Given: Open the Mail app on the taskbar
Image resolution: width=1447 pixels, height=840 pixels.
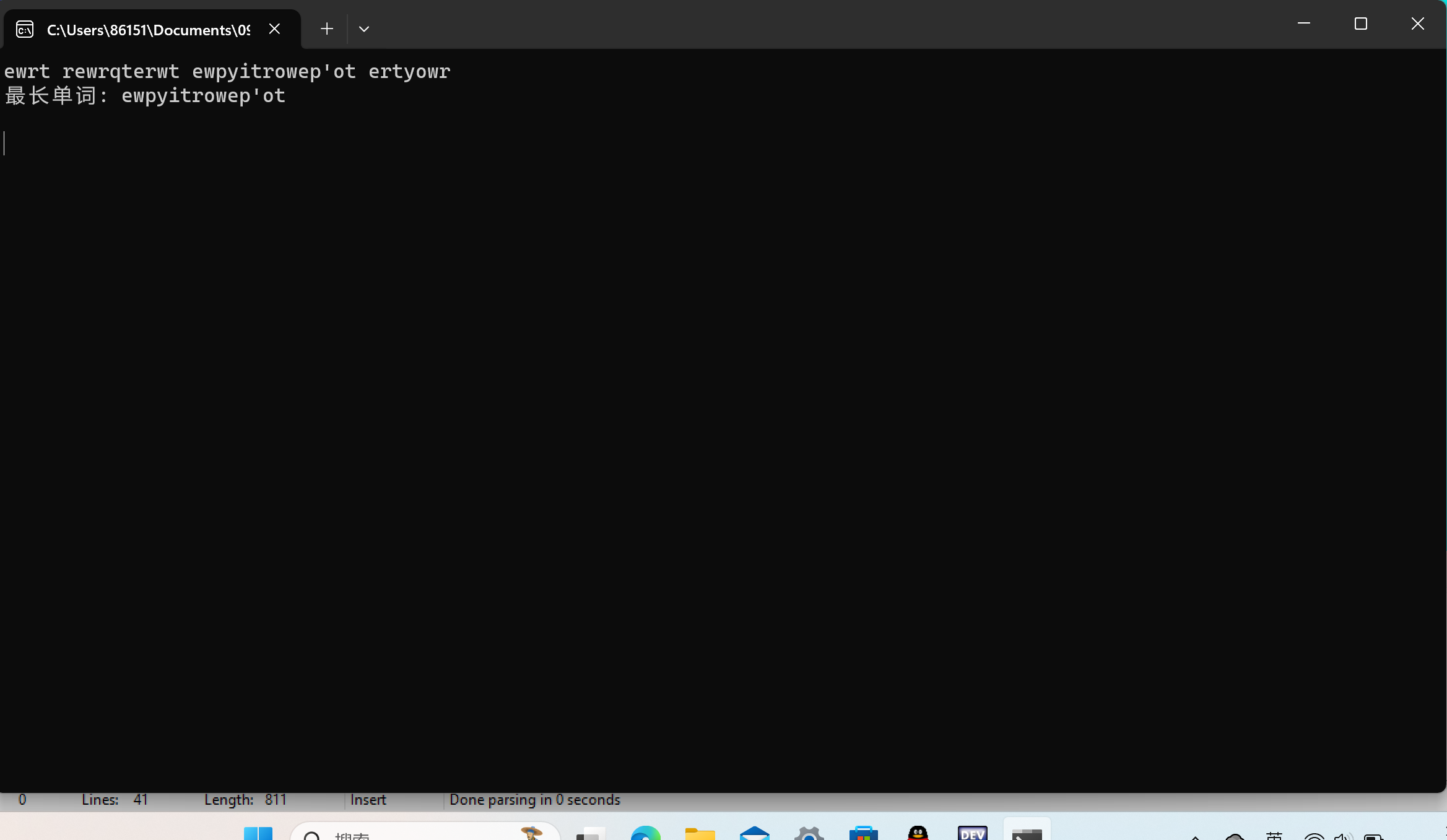Looking at the screenshot, I should point(754,833).
